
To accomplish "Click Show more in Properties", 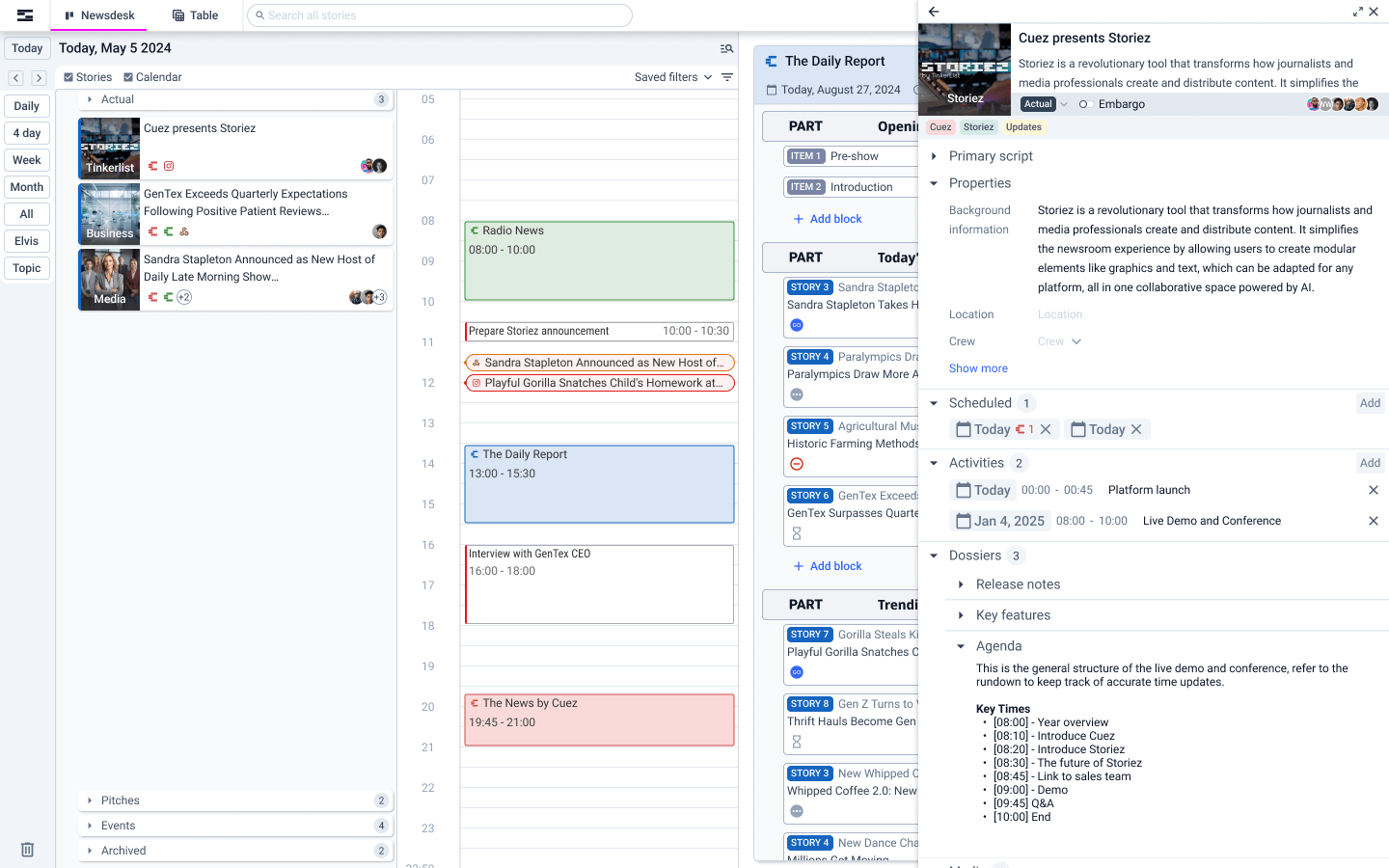I will (x=978, y=368).
